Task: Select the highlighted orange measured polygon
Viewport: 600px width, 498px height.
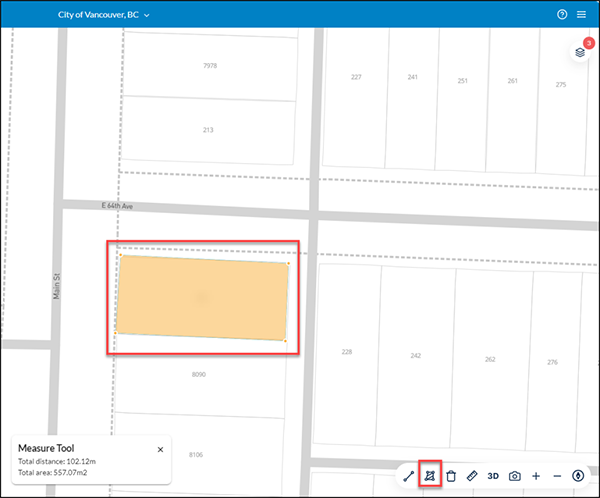Action: 202,298
